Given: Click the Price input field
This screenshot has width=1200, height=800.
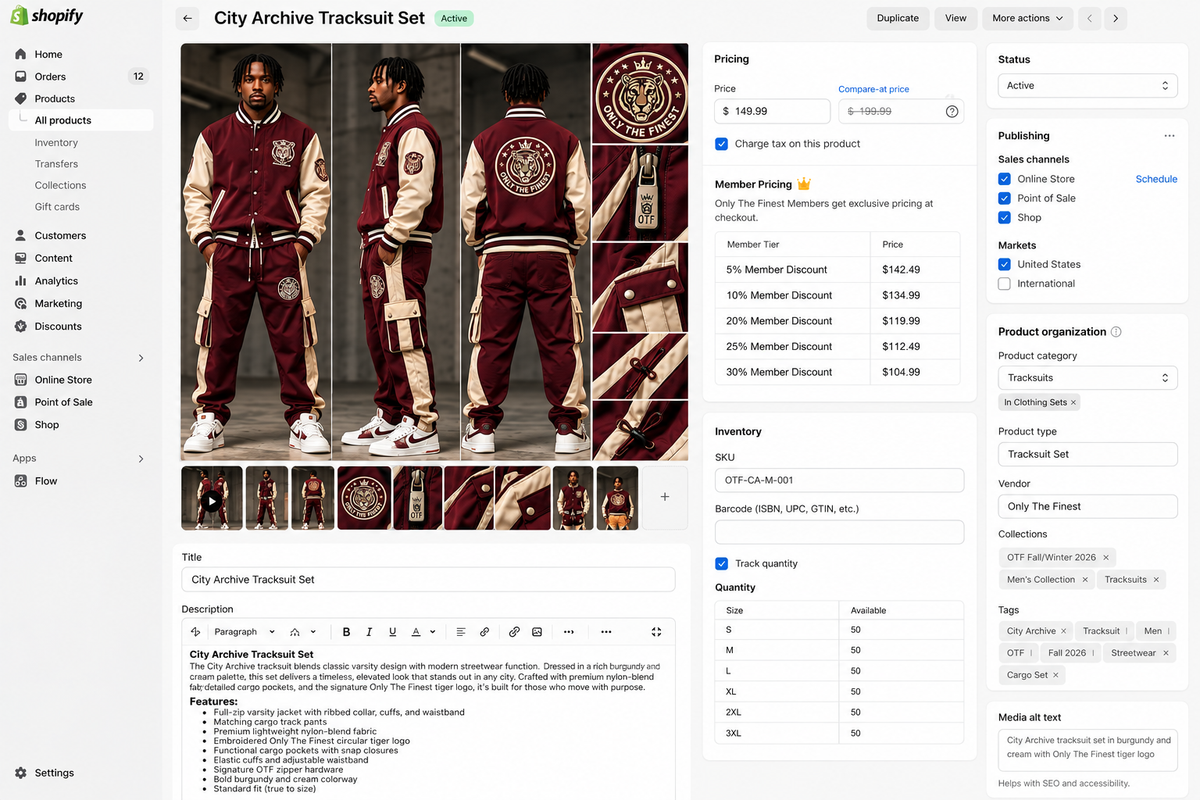Looking at the screenshot, I should coord(773,111).
